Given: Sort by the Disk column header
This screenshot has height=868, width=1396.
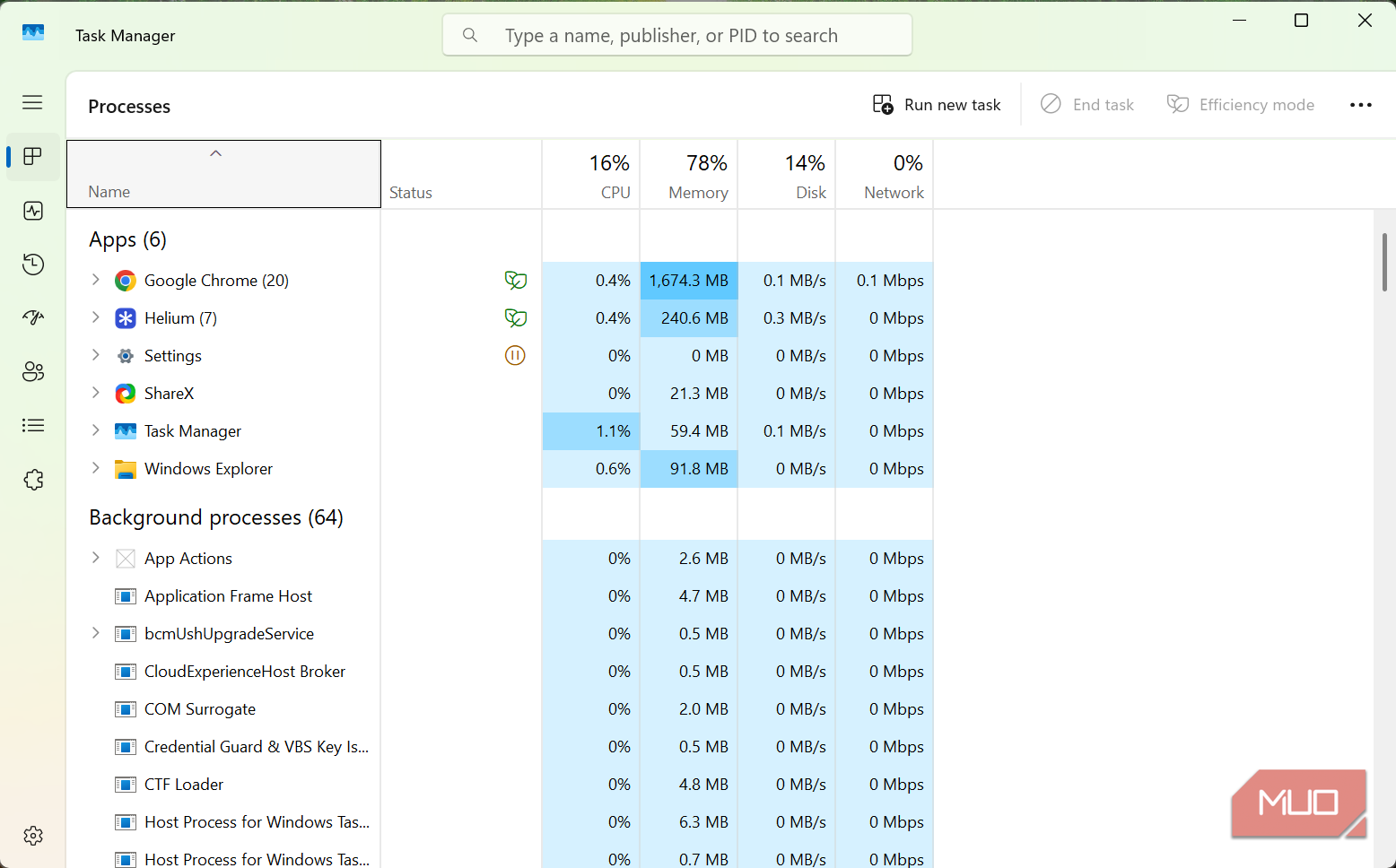Looking at the screenshot, I should (787, 174).
